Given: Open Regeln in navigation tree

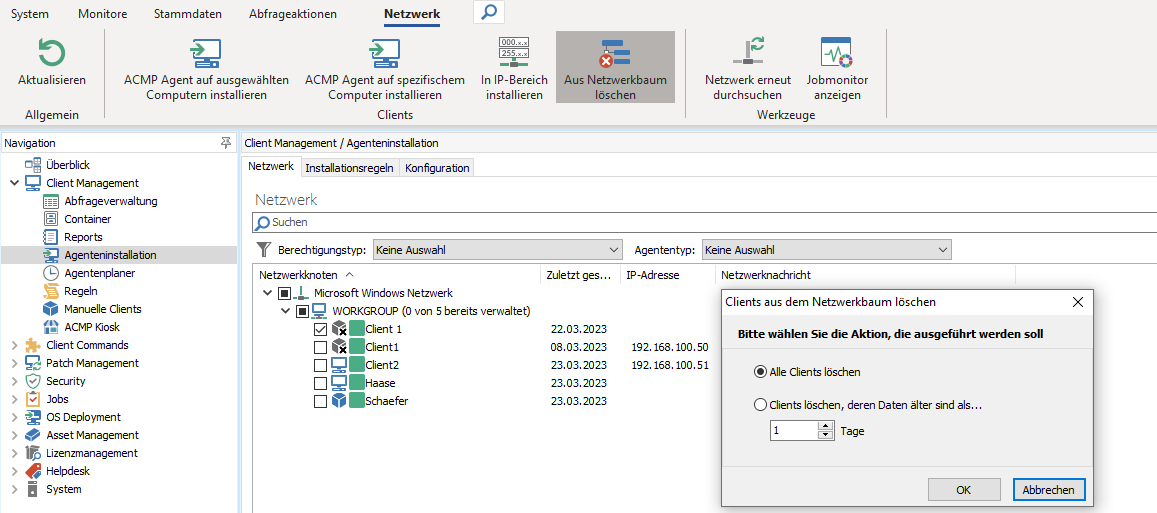Looking at the screenshot, I should tap(80, 291).
